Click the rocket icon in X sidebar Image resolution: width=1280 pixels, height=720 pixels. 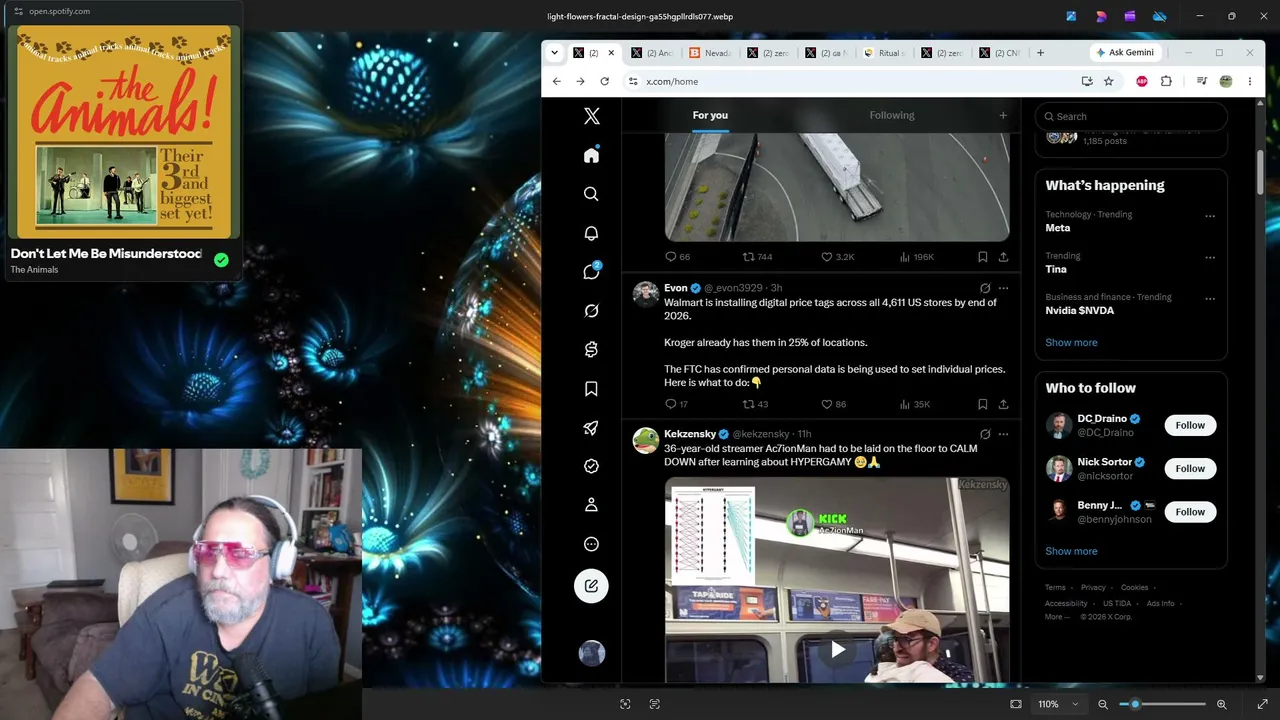pyautogui.click(x=592, y=428)
